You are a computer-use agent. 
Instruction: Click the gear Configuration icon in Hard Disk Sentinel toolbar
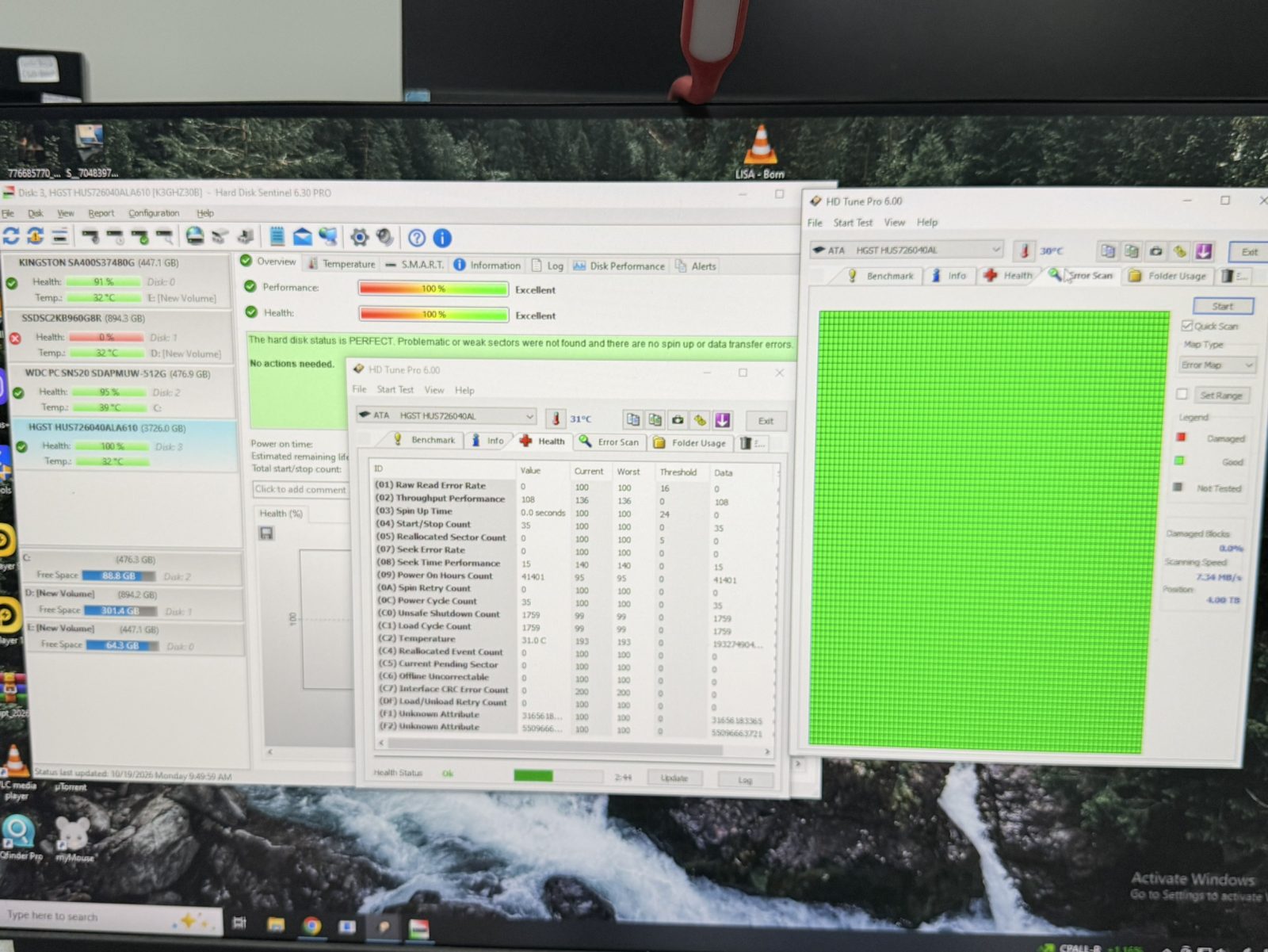tap(359, 237)
